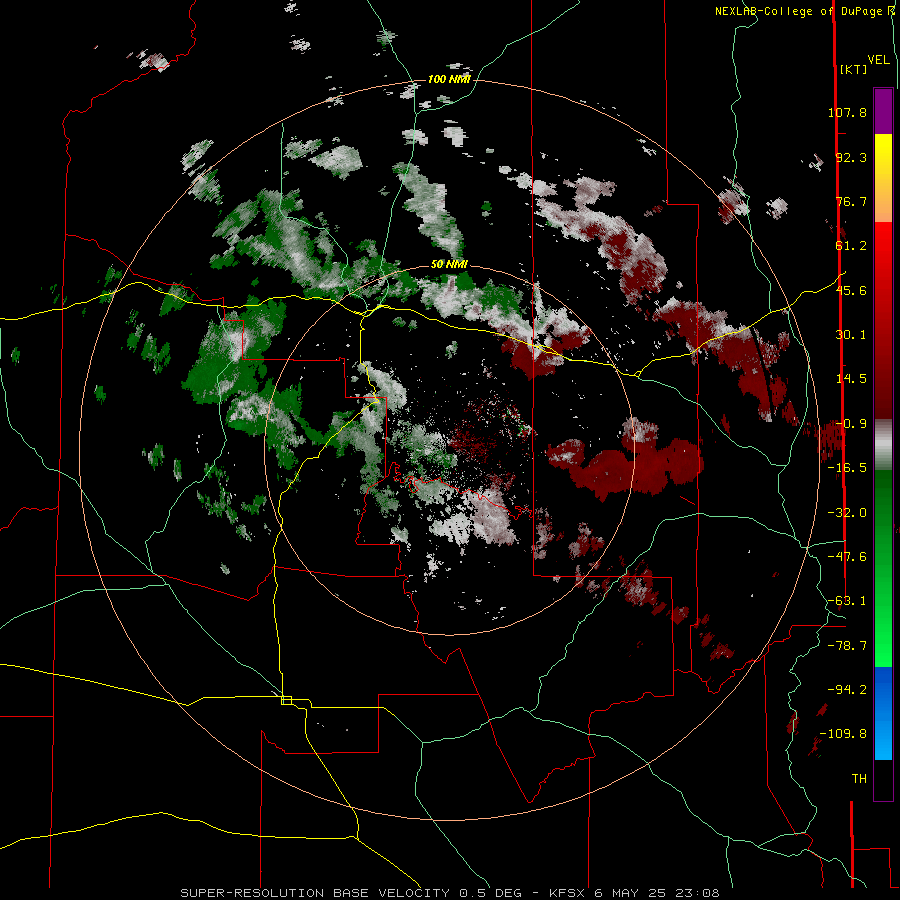The image size is (900, 900).
Task: Click the 6 MAY 25 23:08 timestamp
Action: (x=657, y=893)
